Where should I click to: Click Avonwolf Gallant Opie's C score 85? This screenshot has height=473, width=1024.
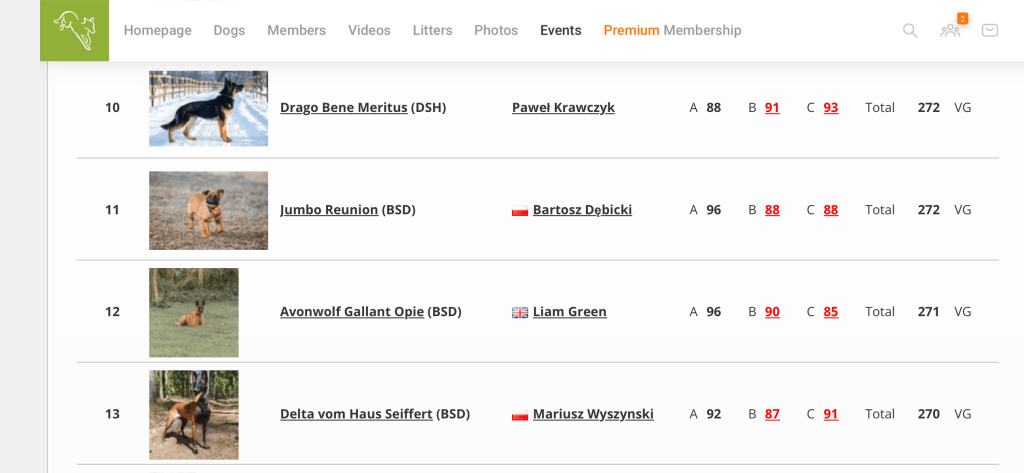point(831,312)
